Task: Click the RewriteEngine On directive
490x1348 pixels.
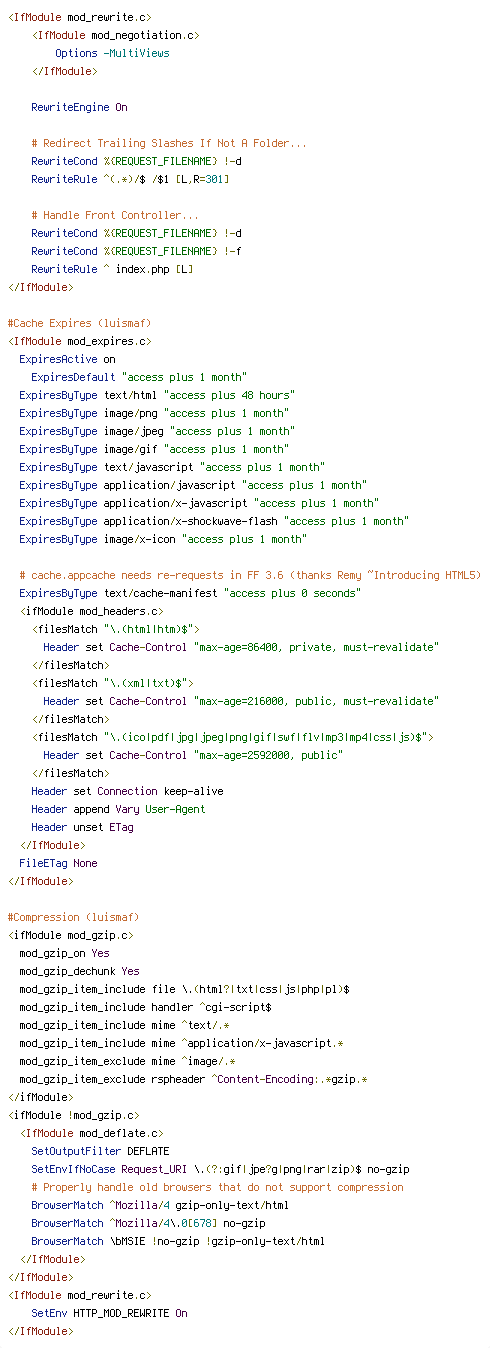Action: pos(79,107)
